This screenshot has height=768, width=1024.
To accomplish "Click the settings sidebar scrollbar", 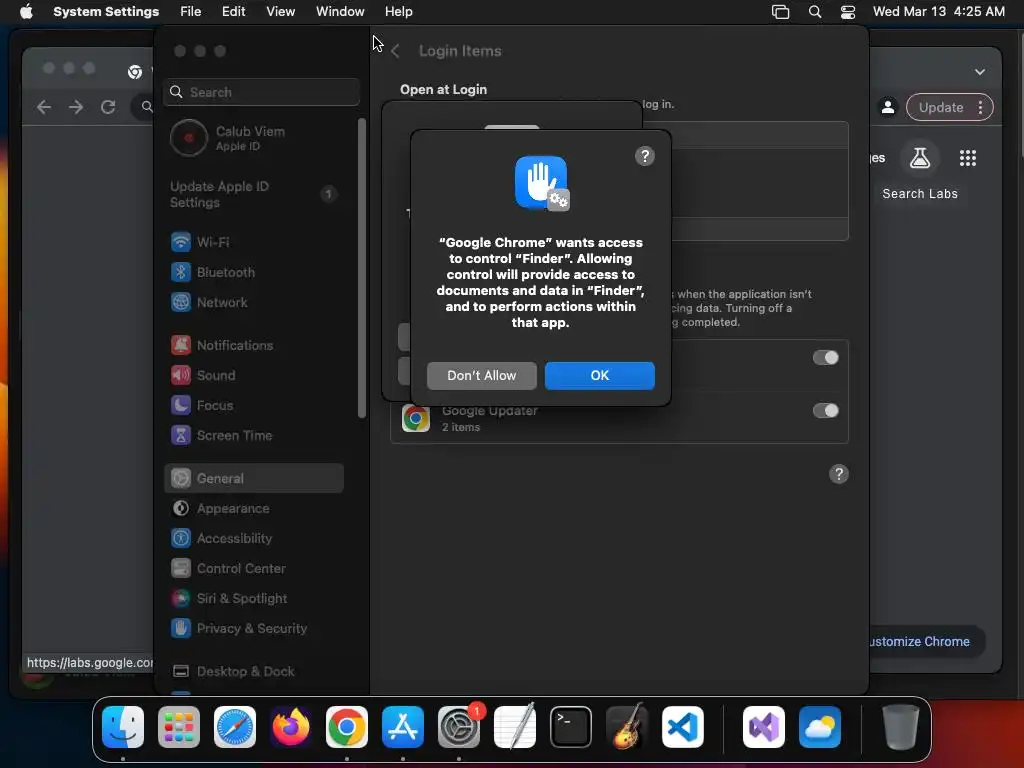I will 362,268.
